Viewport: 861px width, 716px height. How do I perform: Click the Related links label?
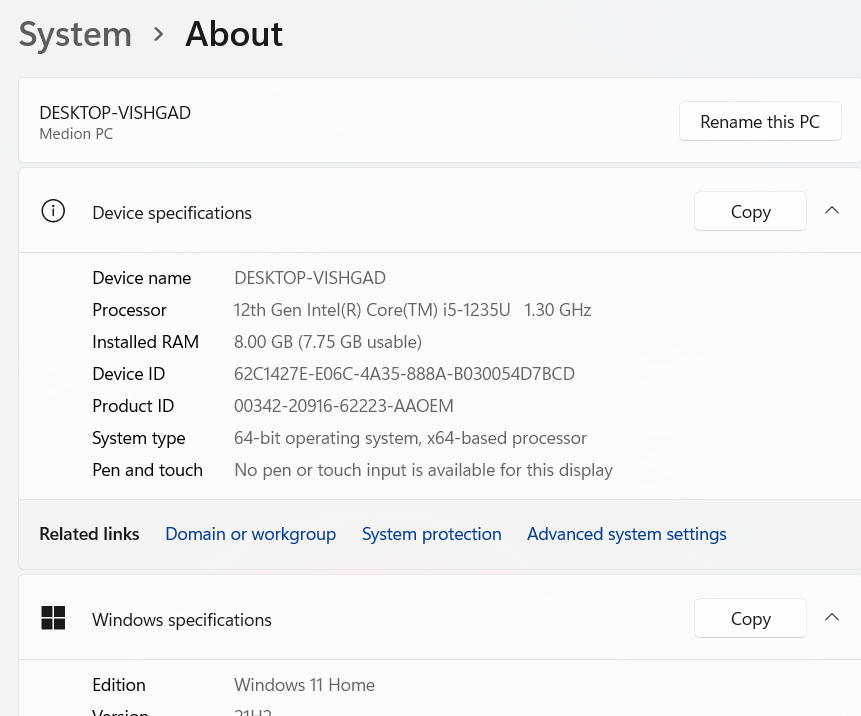[89, 534]
